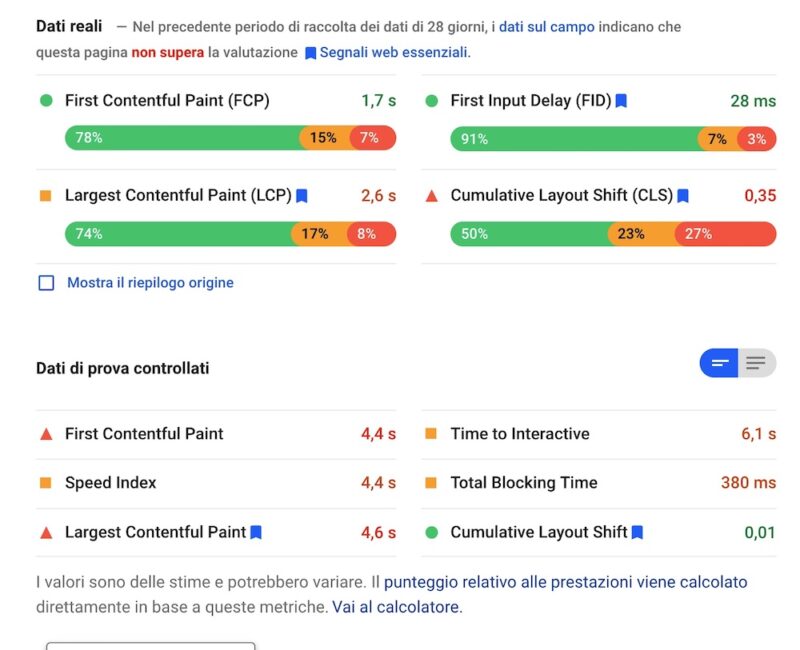Check the Mostra il riepilogo origine checkbox

coord(44,283)
